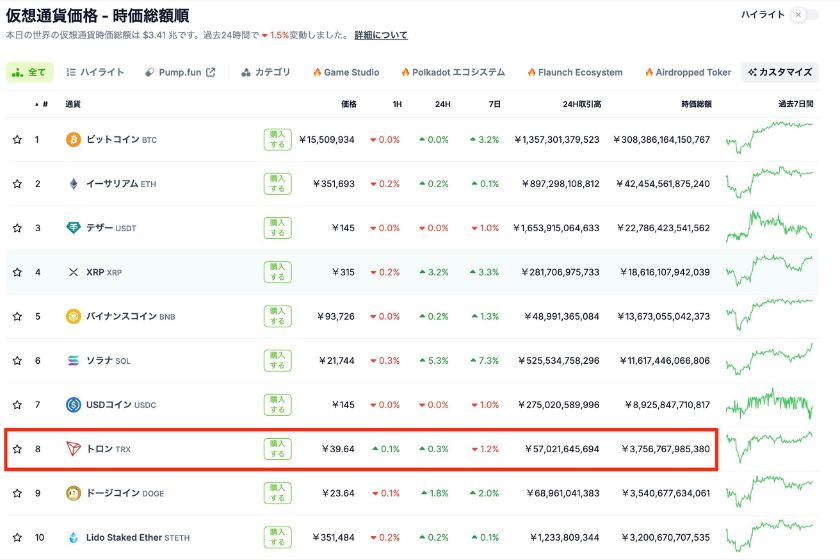Star BNB row as favorite
Image resolution: width=840 pixels, height=560 pixels.
click(x=17, y=317)
